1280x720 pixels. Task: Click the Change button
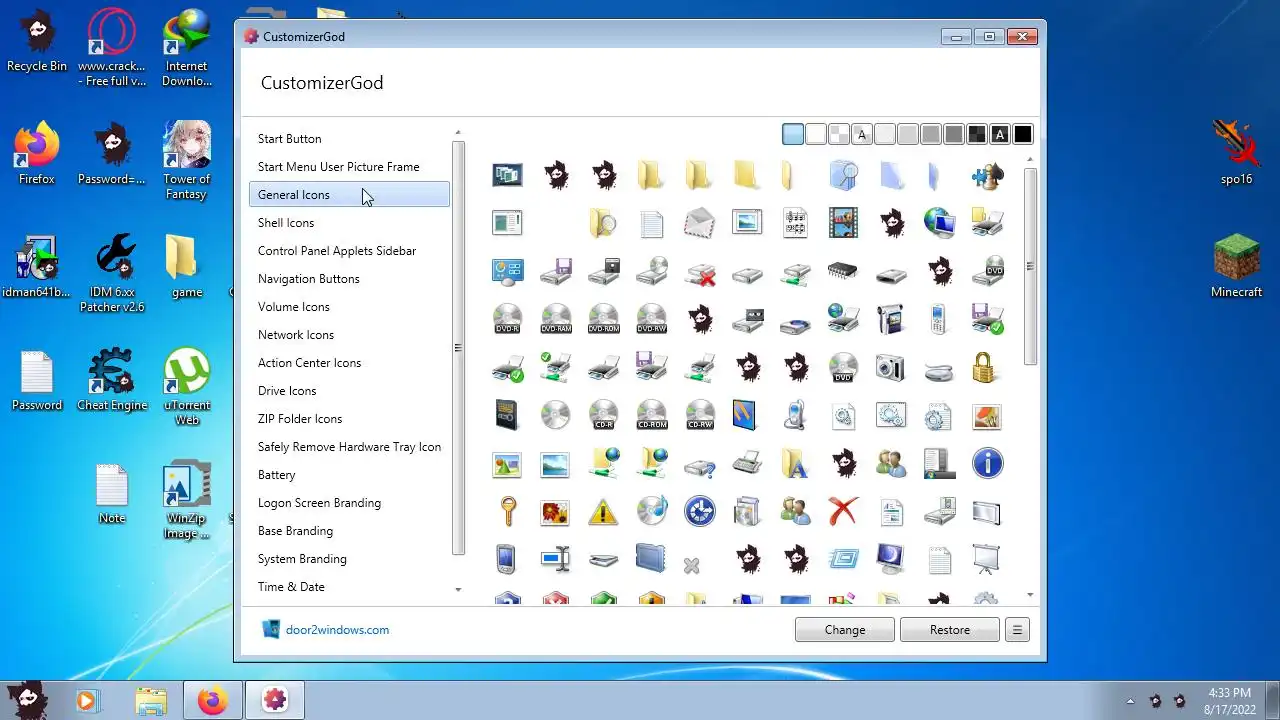click(x=845, y=630)
